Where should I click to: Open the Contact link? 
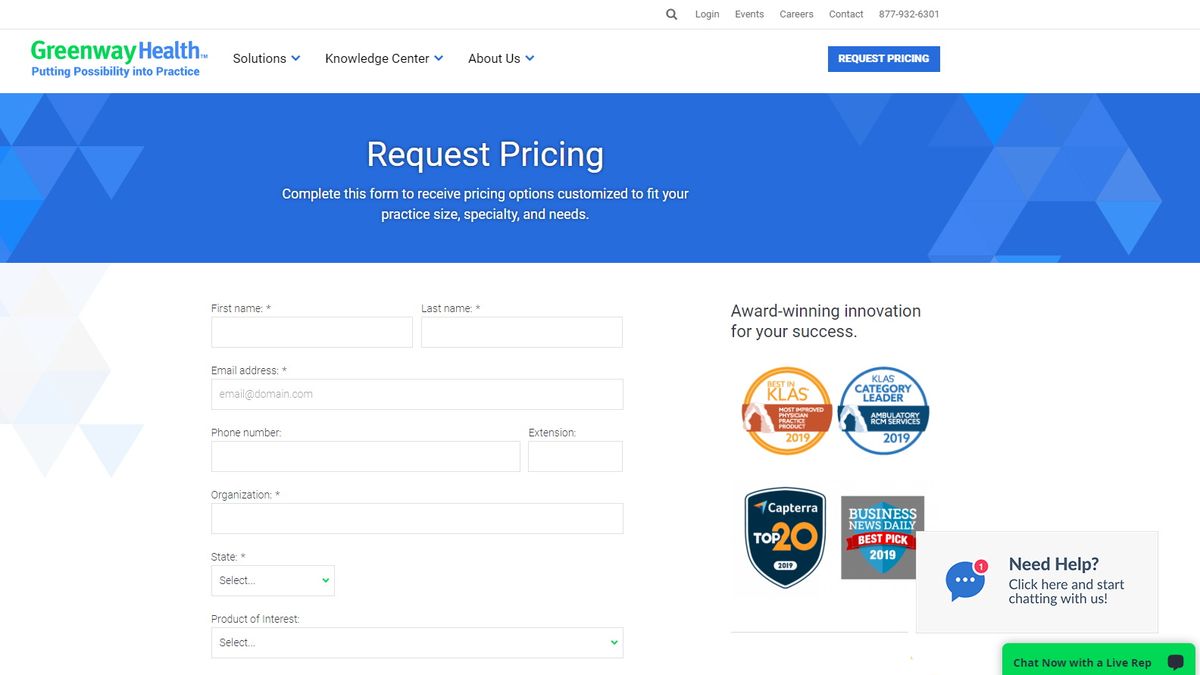coord(846,14)
